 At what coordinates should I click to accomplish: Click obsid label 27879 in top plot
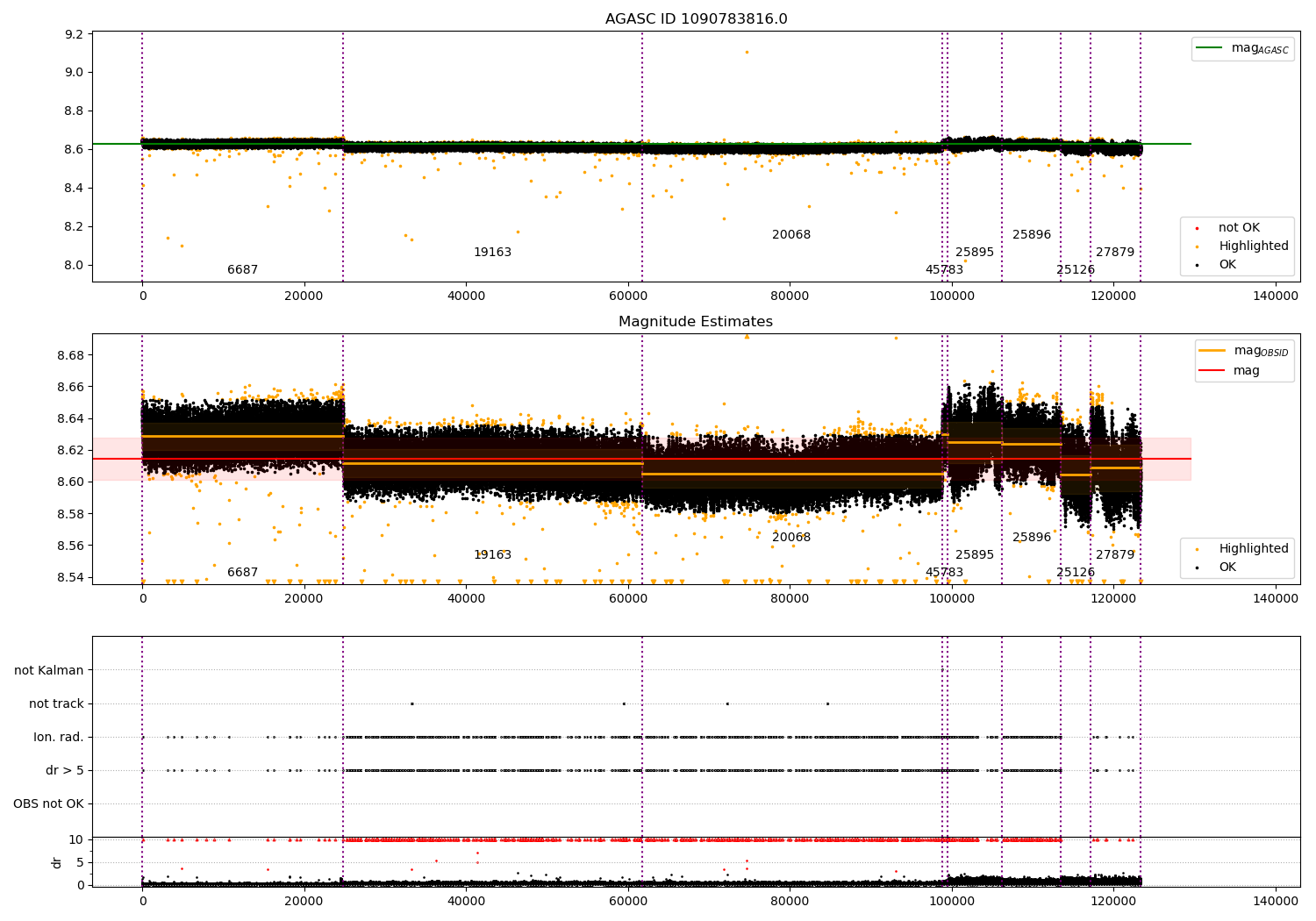[x=1115, y=253]
